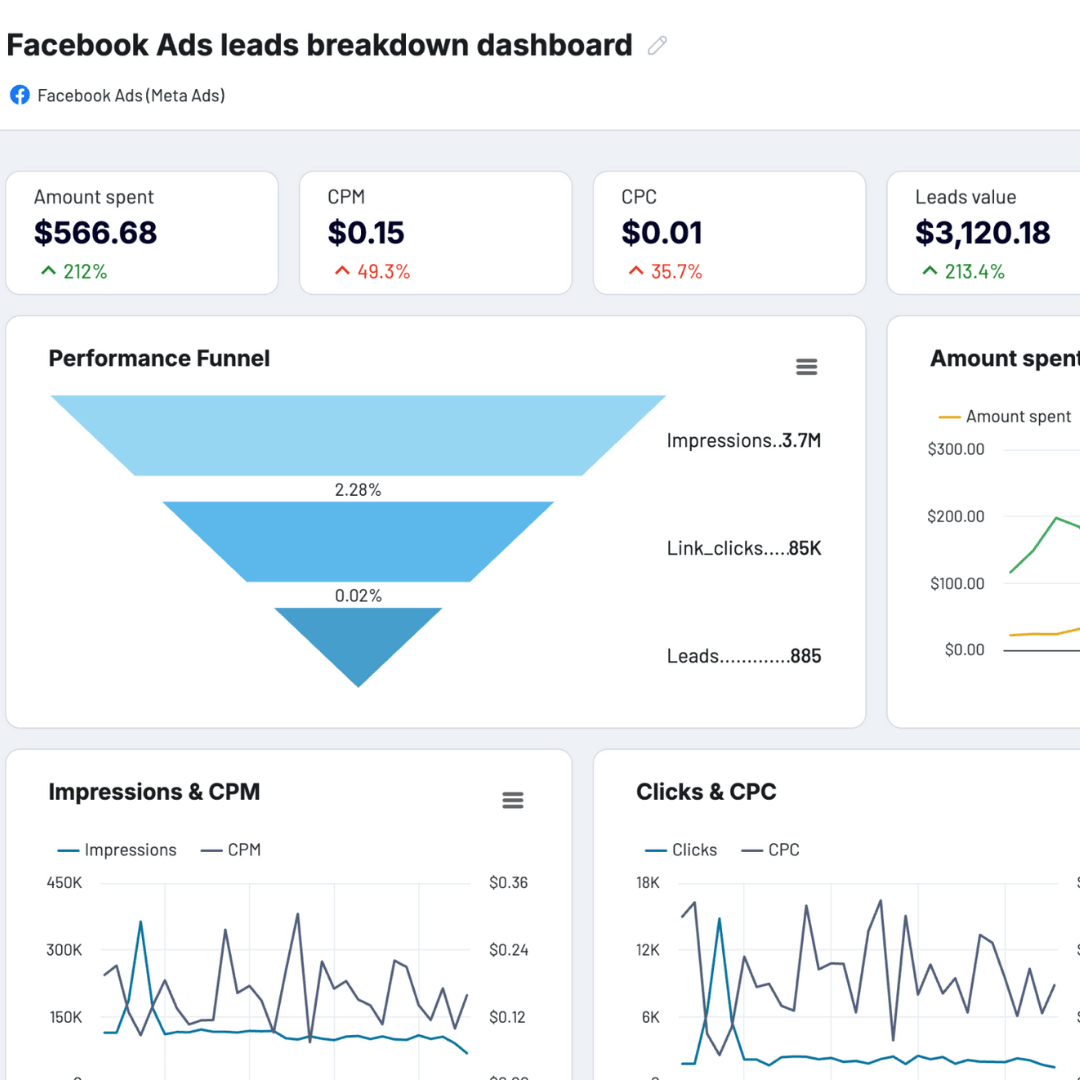Click the pencil icon to rename the dashboard
The image size is (1080, 1080).
pyautogui.click(x=657, y=45)
